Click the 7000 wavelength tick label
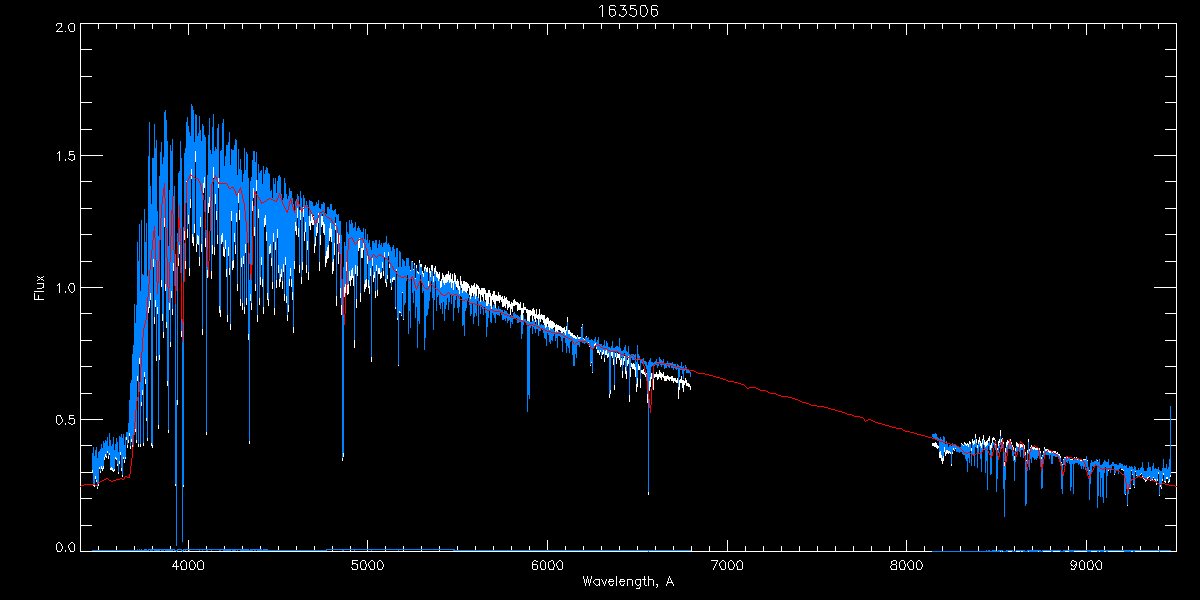Screen dimensions: 1200x600 (726, 564)
